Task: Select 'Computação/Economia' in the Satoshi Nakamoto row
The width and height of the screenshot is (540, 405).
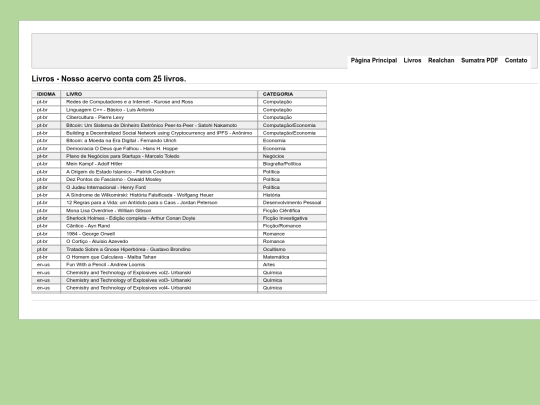Action: coord(289,125)
